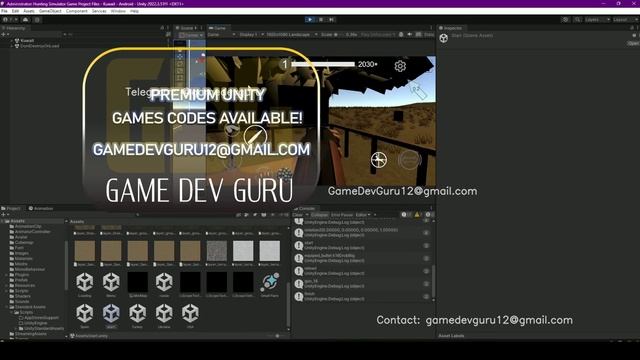The height and width of the screenshot is (360, 640).
Task: Select the AnimatorController folder
Action: (x=33, y=231)
